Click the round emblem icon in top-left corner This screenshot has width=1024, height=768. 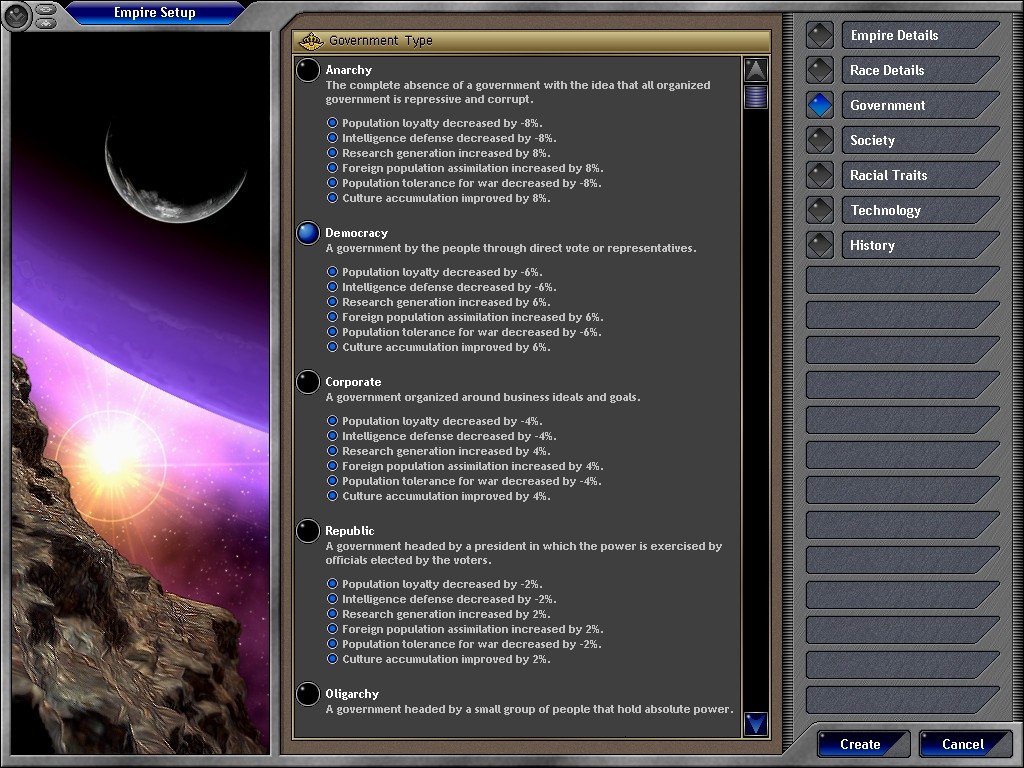point(17,17)
